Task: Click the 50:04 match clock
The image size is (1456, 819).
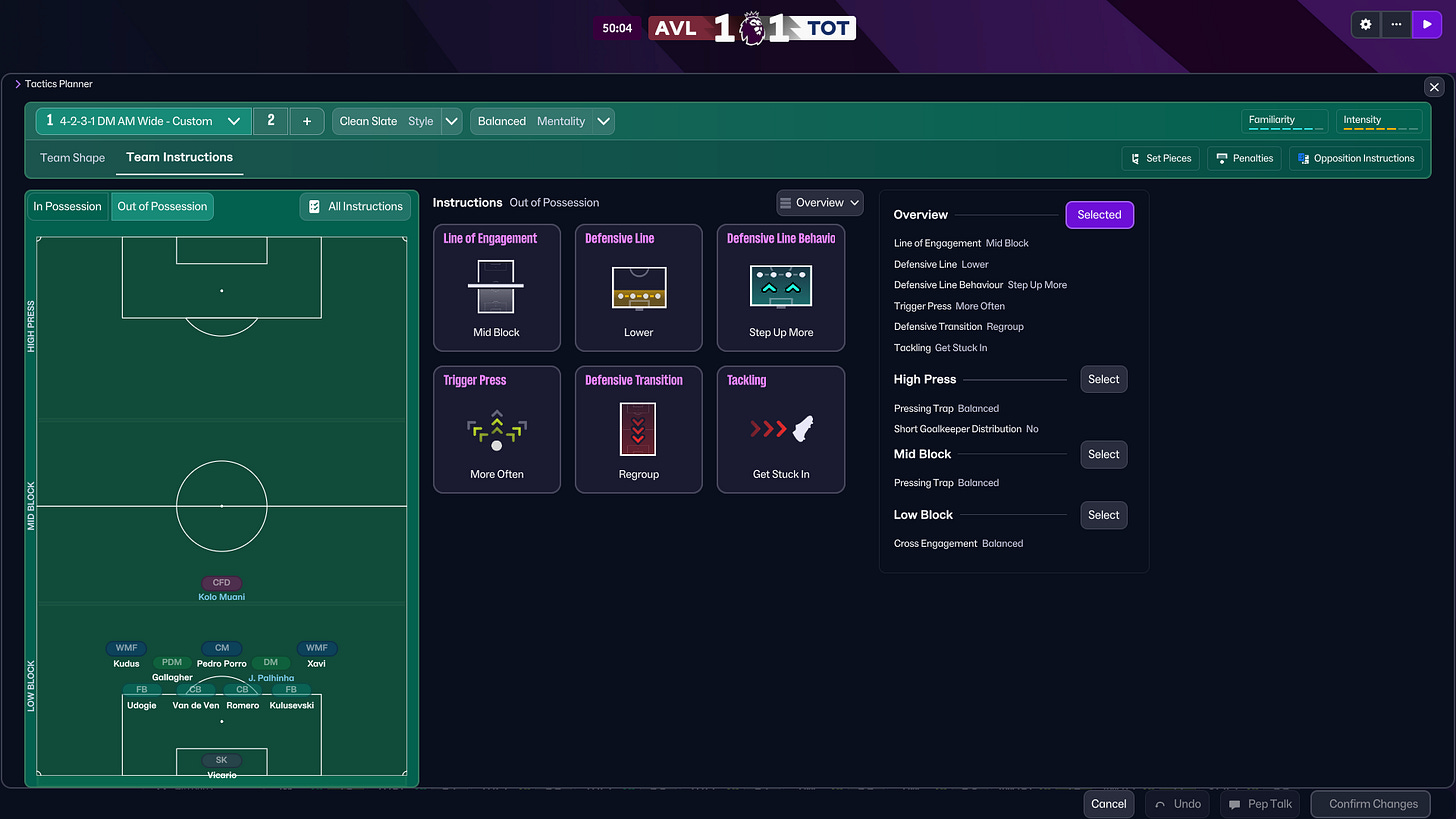Action: (618, 28)
